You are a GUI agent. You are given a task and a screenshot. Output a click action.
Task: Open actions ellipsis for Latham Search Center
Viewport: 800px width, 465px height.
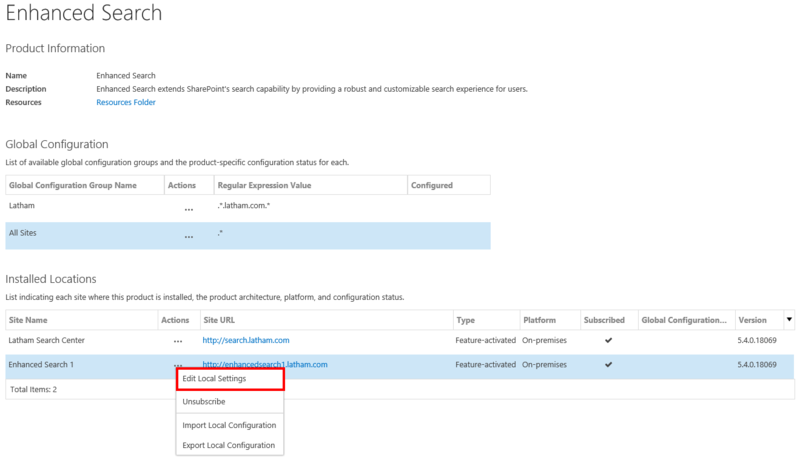pos(177,342)
